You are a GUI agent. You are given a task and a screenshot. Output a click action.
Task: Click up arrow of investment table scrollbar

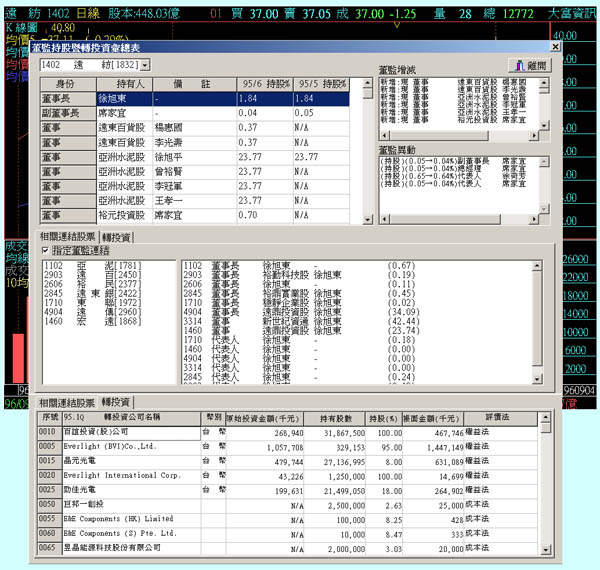pos(546,417)
